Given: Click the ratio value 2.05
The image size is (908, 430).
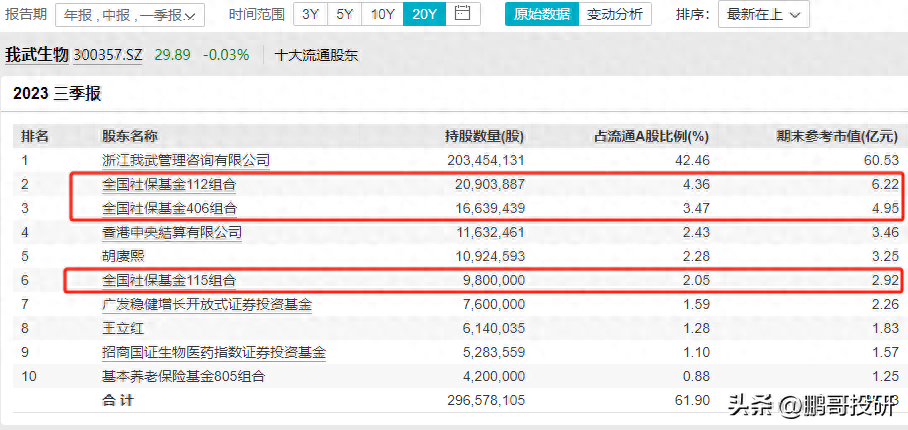Looking at the screenshot, I should pyautogui.click(x=697, y=281).
